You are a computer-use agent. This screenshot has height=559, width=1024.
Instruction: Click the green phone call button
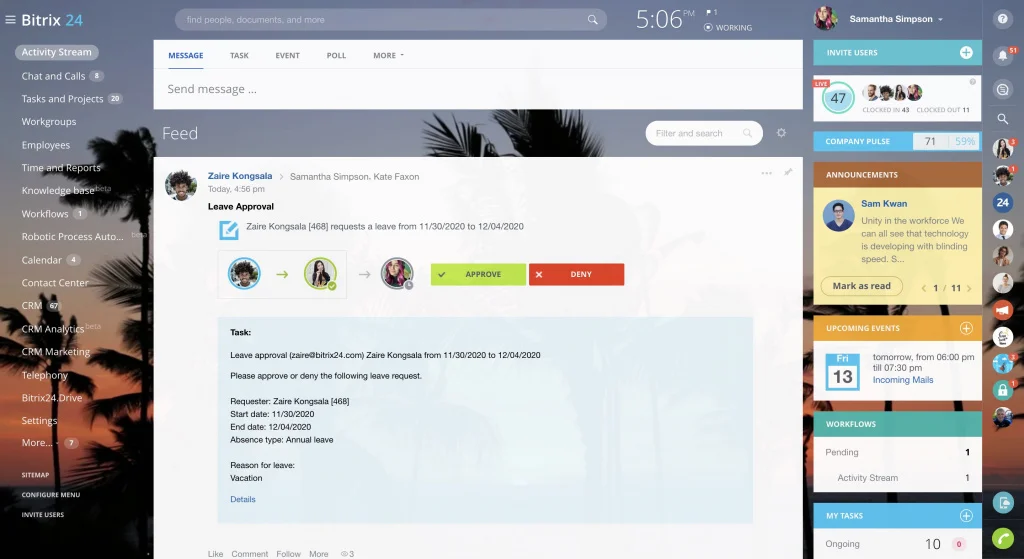click(1002, 539)
